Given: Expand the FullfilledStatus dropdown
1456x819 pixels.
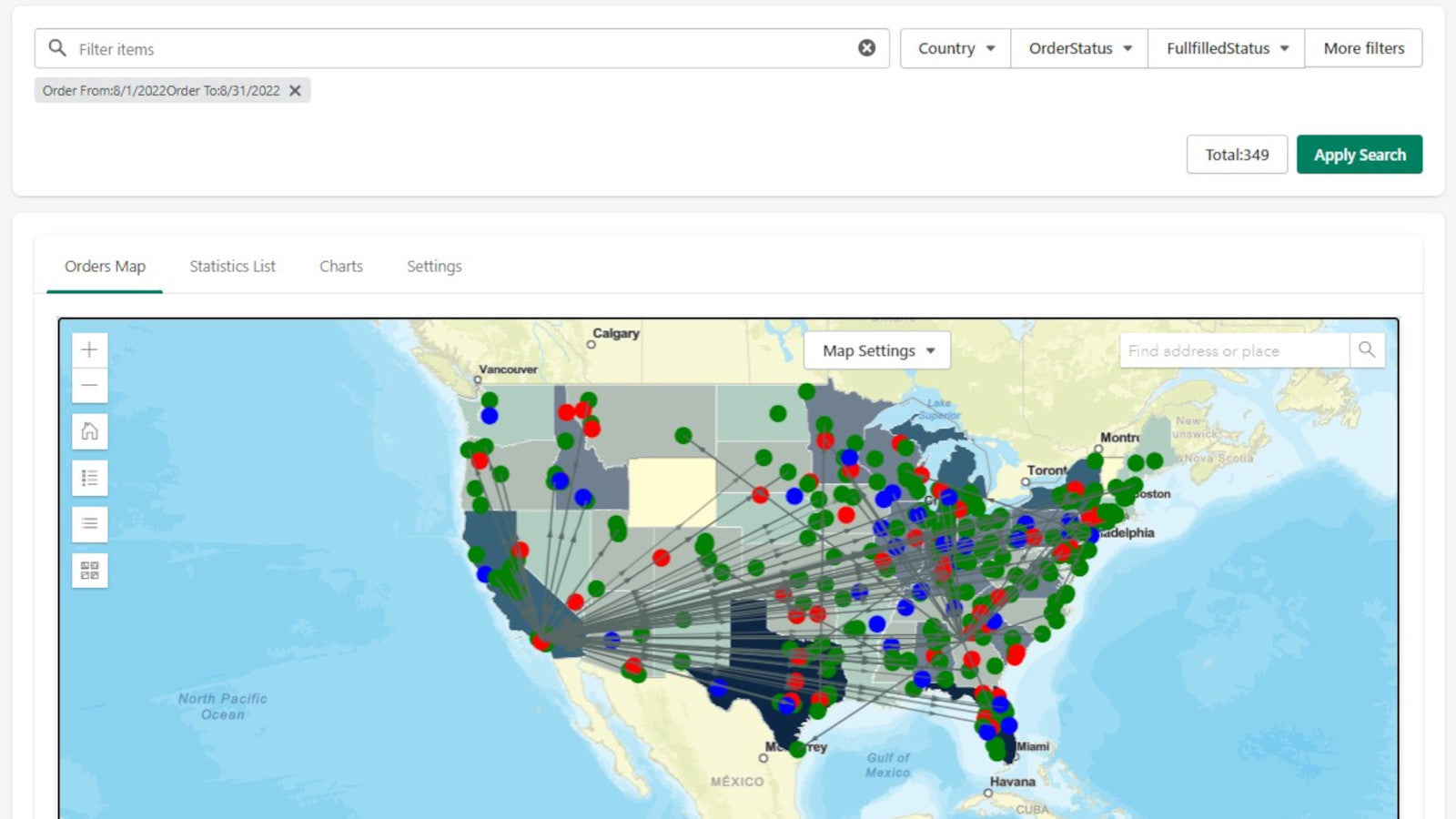Looking at the screenshot, I should (x=1225, y=48).
